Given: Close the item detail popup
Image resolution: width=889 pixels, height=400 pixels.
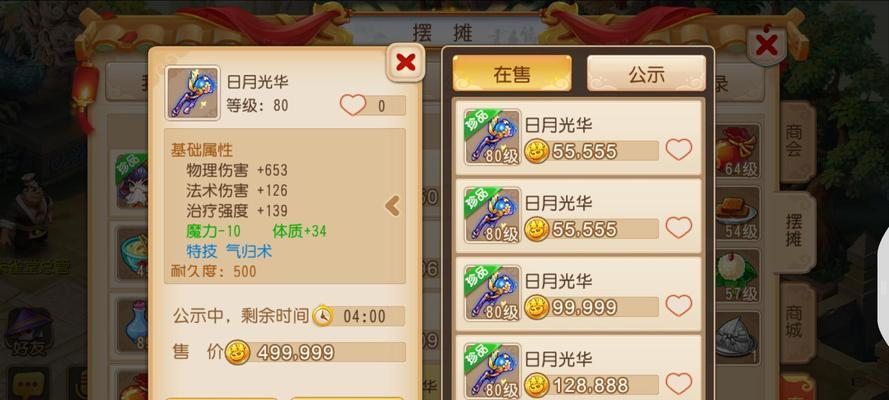Looking at the screenshot, I should (x=405, y=62).
